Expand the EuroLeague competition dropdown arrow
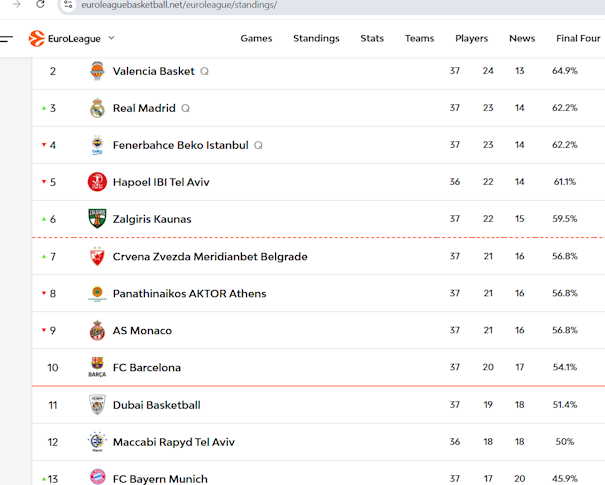 coord(111,38)
